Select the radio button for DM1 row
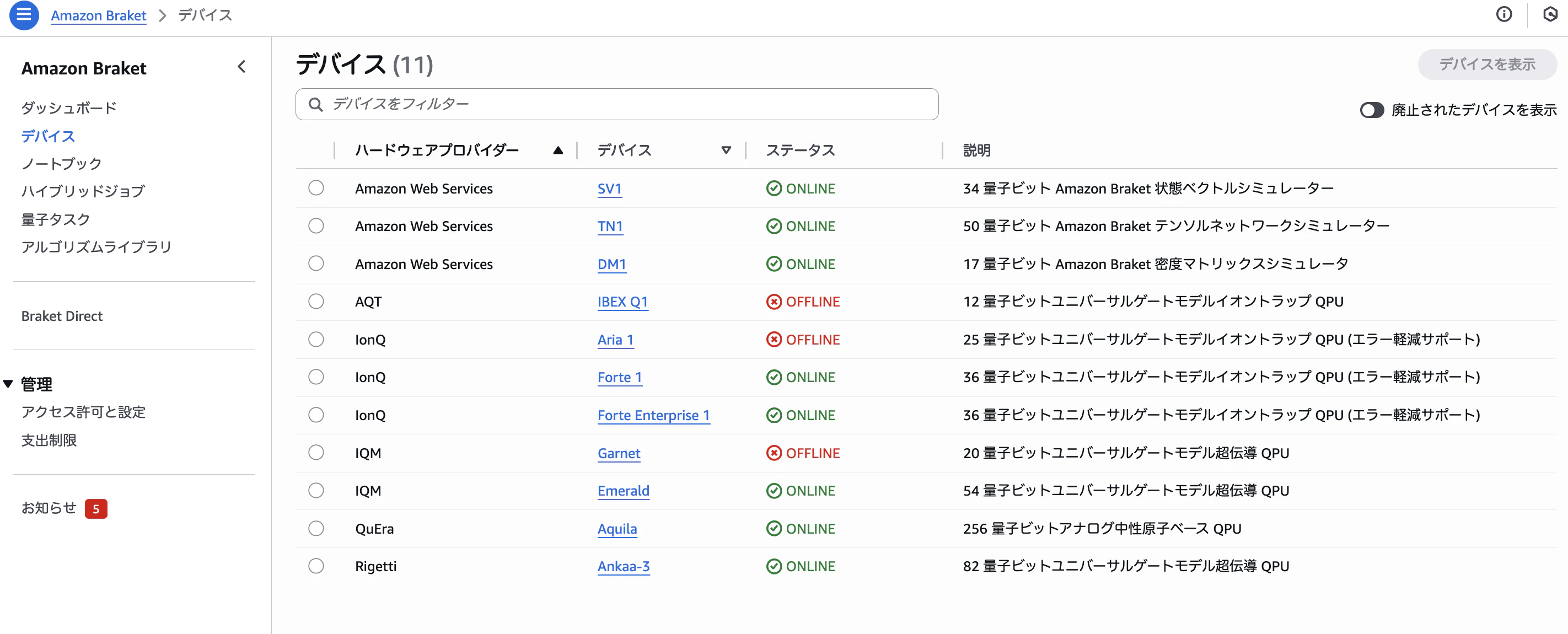Viewport: 1568px width, 634px height. [x=316, y=264]
